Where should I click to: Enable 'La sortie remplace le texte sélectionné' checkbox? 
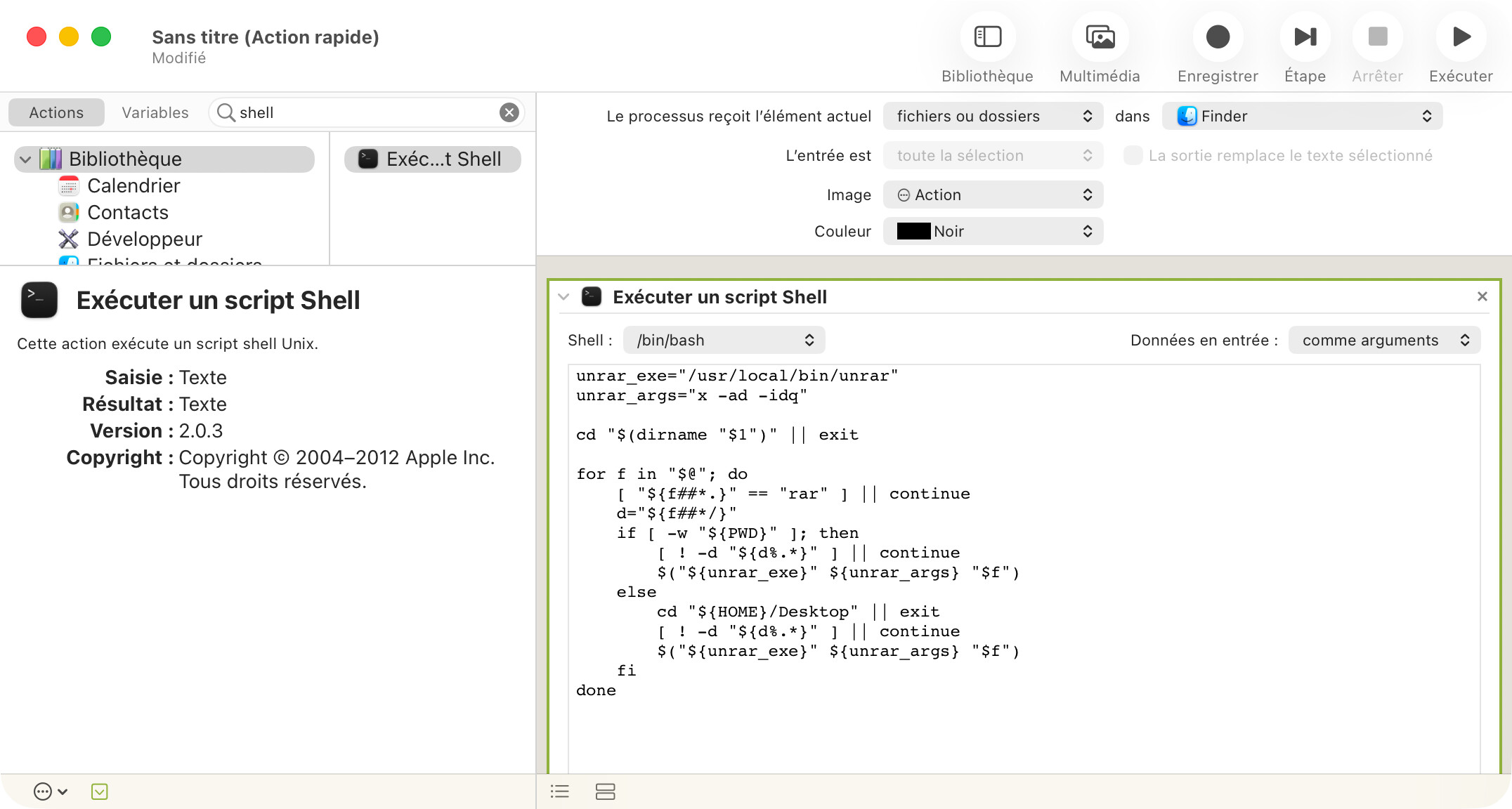1133,156
